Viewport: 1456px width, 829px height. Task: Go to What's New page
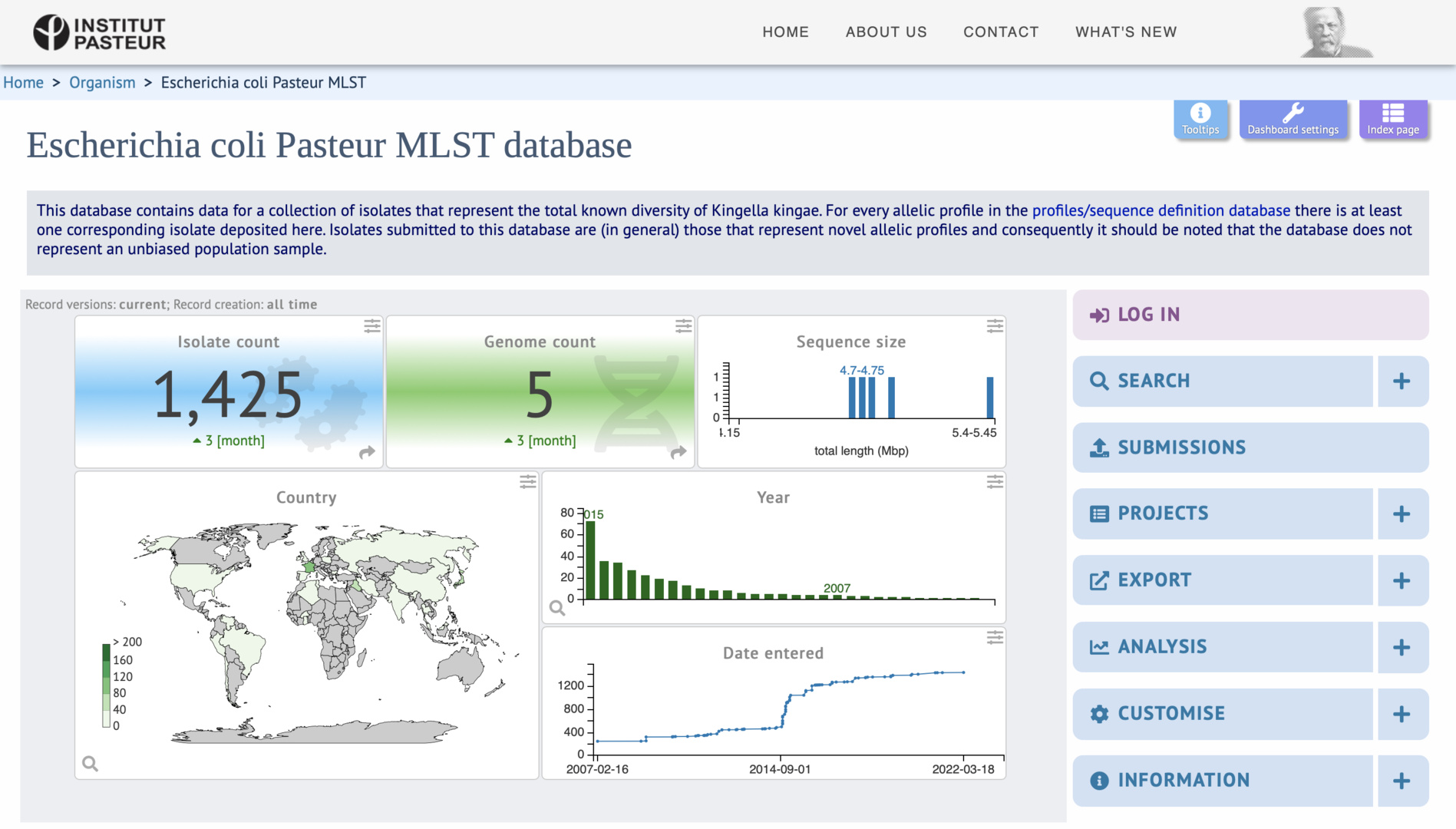click(x=1125, y=32)
